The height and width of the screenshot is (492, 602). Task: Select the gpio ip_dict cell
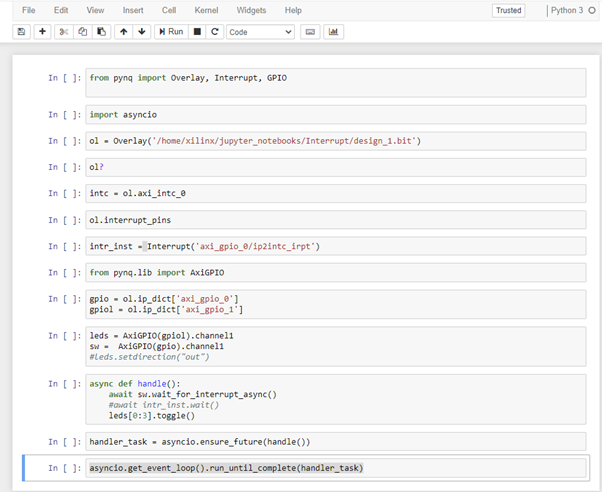click(x=336, y=304)
